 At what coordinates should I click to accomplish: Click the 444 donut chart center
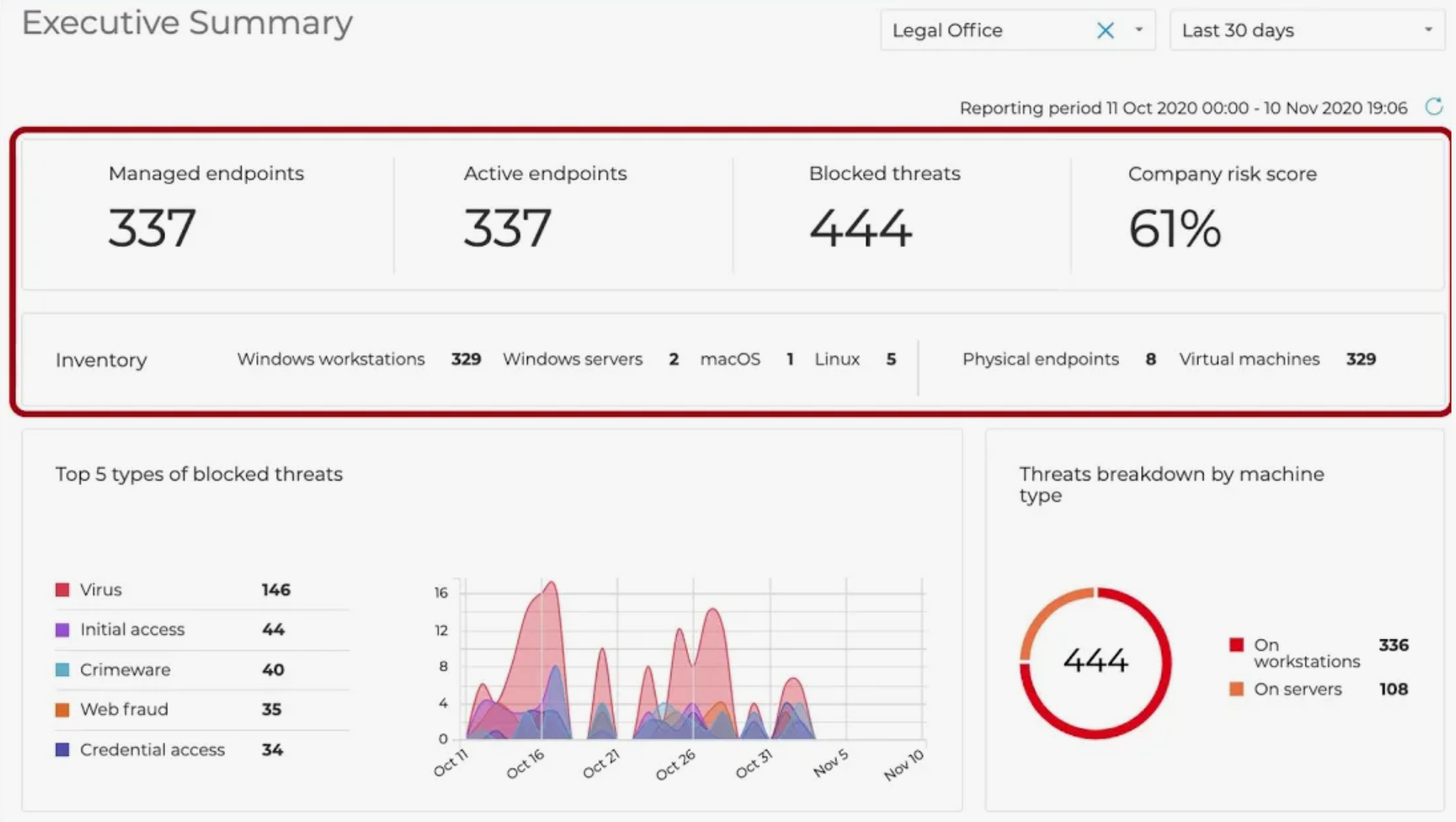pos(1095,660)
